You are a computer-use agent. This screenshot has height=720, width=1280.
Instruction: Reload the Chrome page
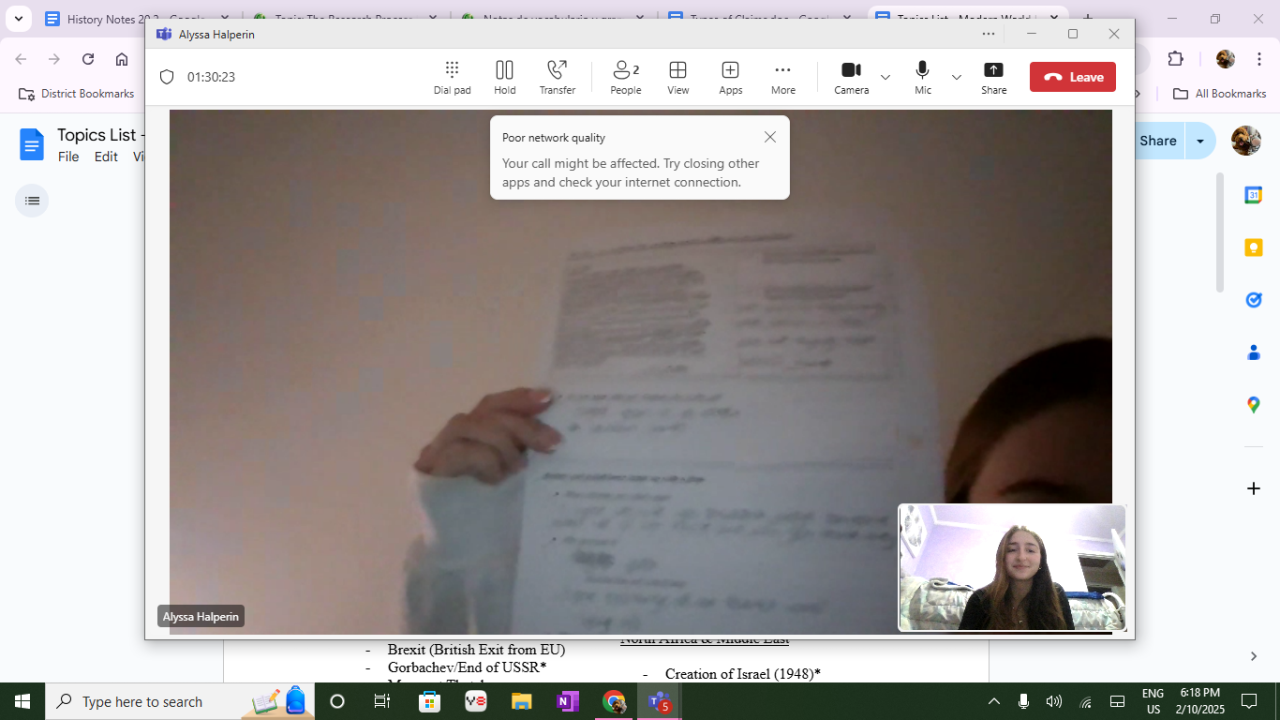pyautogui.click(x=88, y=59)
